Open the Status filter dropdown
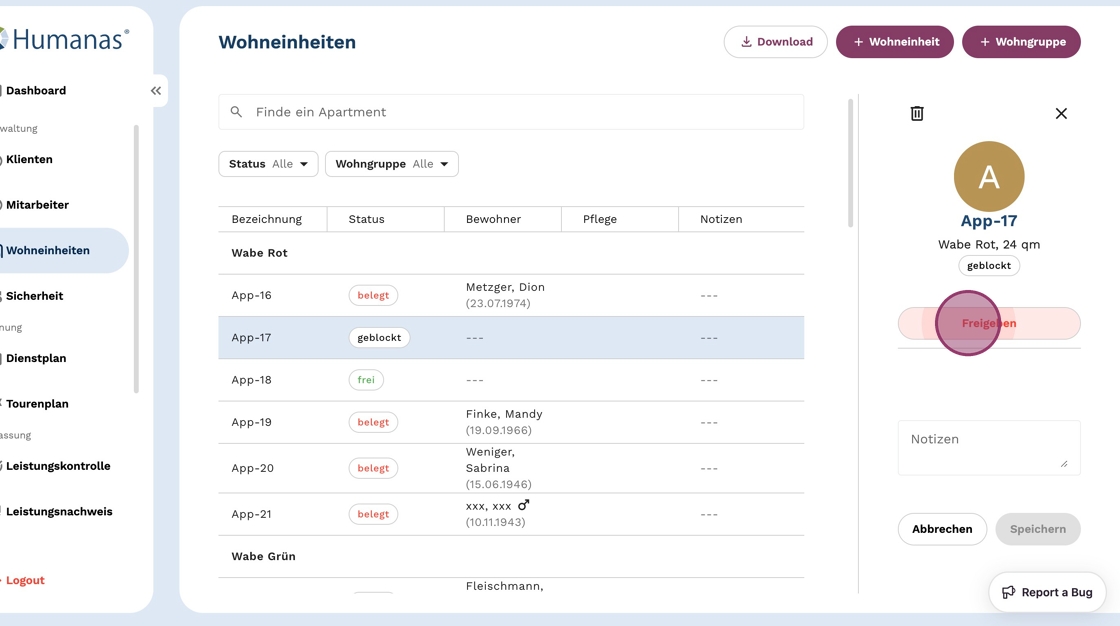The image size is (1120, 626). 268,164
